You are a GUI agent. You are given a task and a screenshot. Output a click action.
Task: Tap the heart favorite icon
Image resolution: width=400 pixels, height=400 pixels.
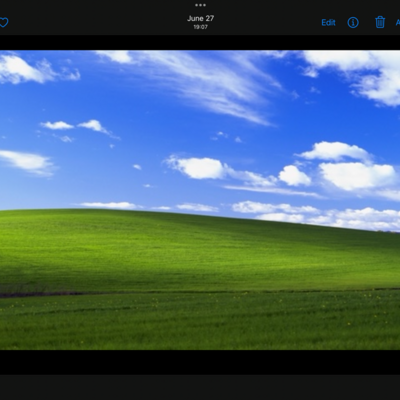(x=3, y=22)
